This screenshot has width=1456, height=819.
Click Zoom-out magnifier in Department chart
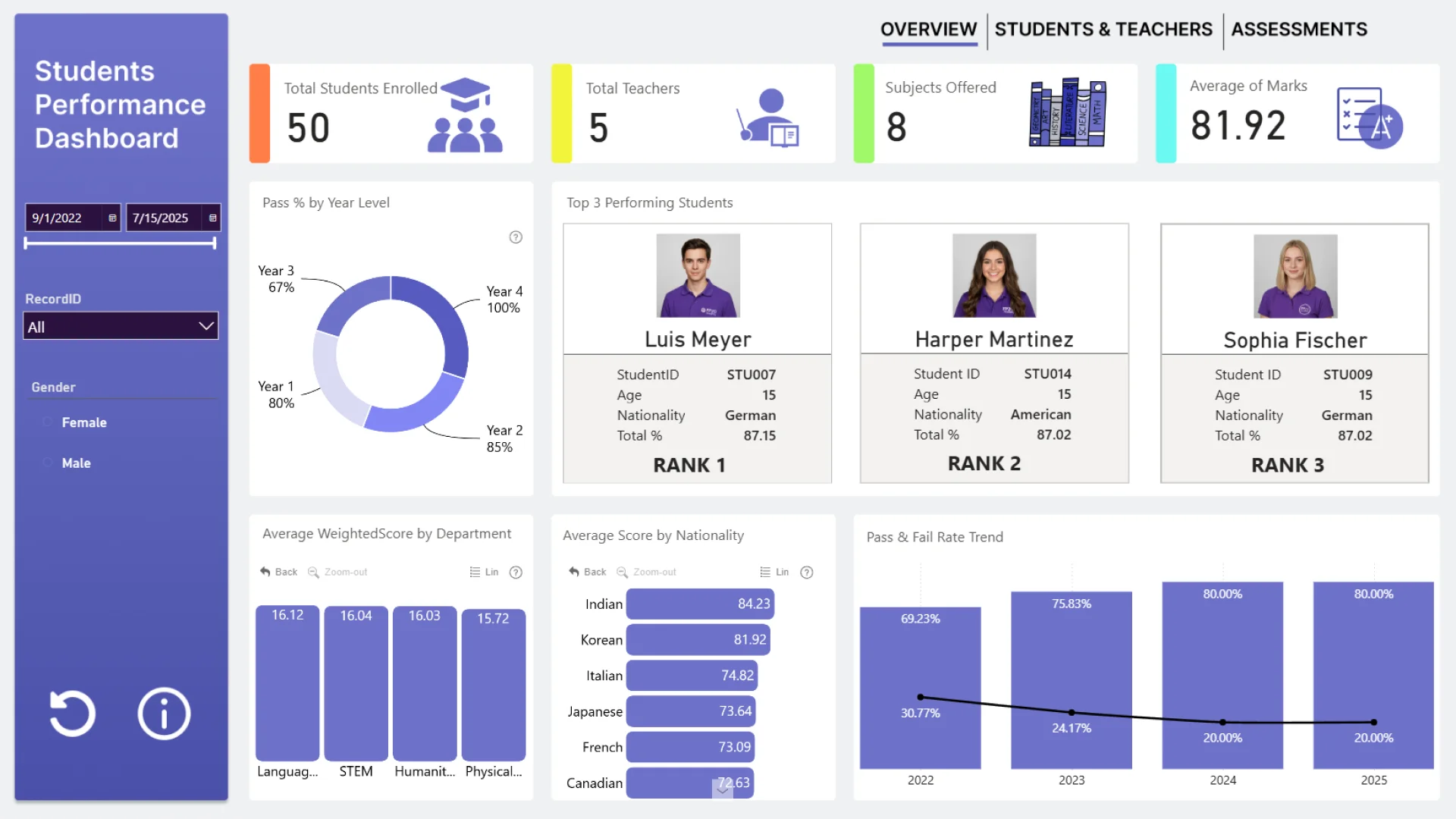313,573
